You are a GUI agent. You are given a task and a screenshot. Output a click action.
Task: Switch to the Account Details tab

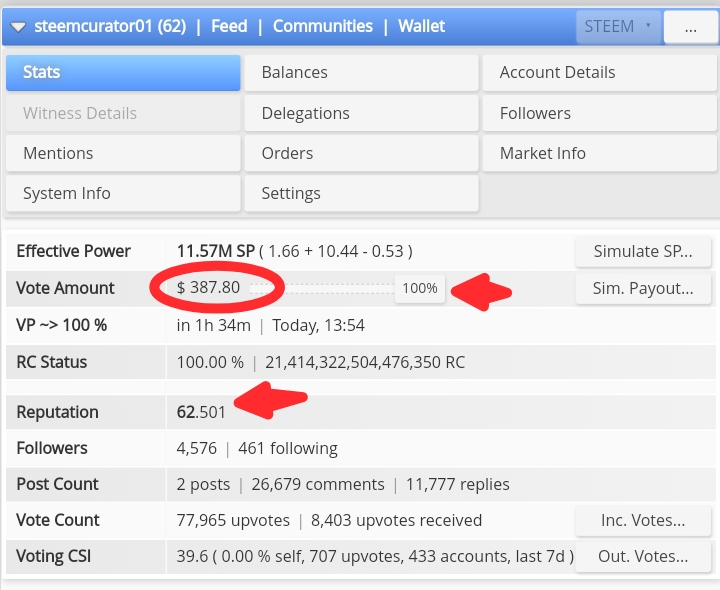pyautogui.click(x=600, y=73)
